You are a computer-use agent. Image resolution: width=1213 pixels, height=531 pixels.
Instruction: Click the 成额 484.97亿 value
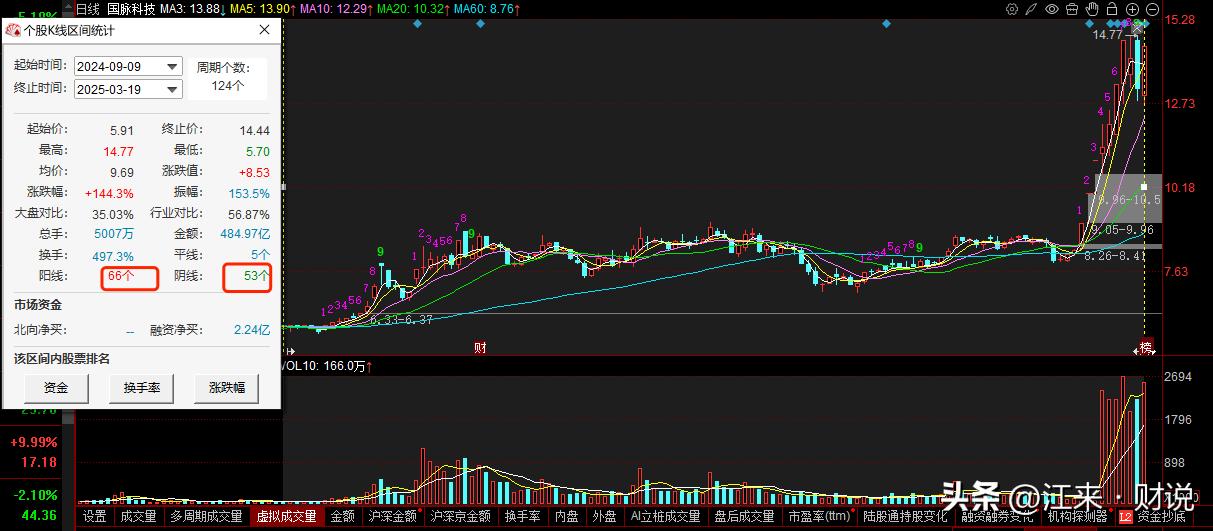pyautogui.click(x=244, y=234)
